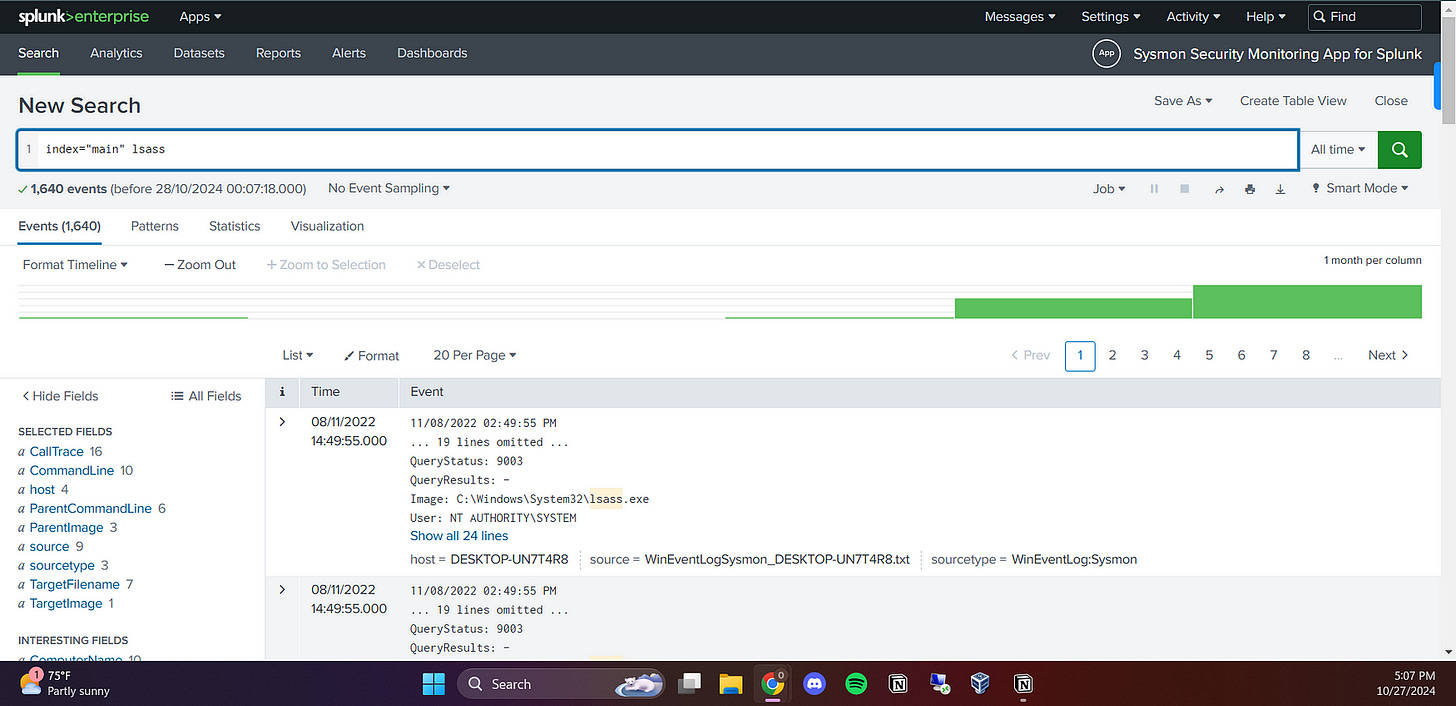
Task: Export search results via download icon
Action: [1280, 189]
